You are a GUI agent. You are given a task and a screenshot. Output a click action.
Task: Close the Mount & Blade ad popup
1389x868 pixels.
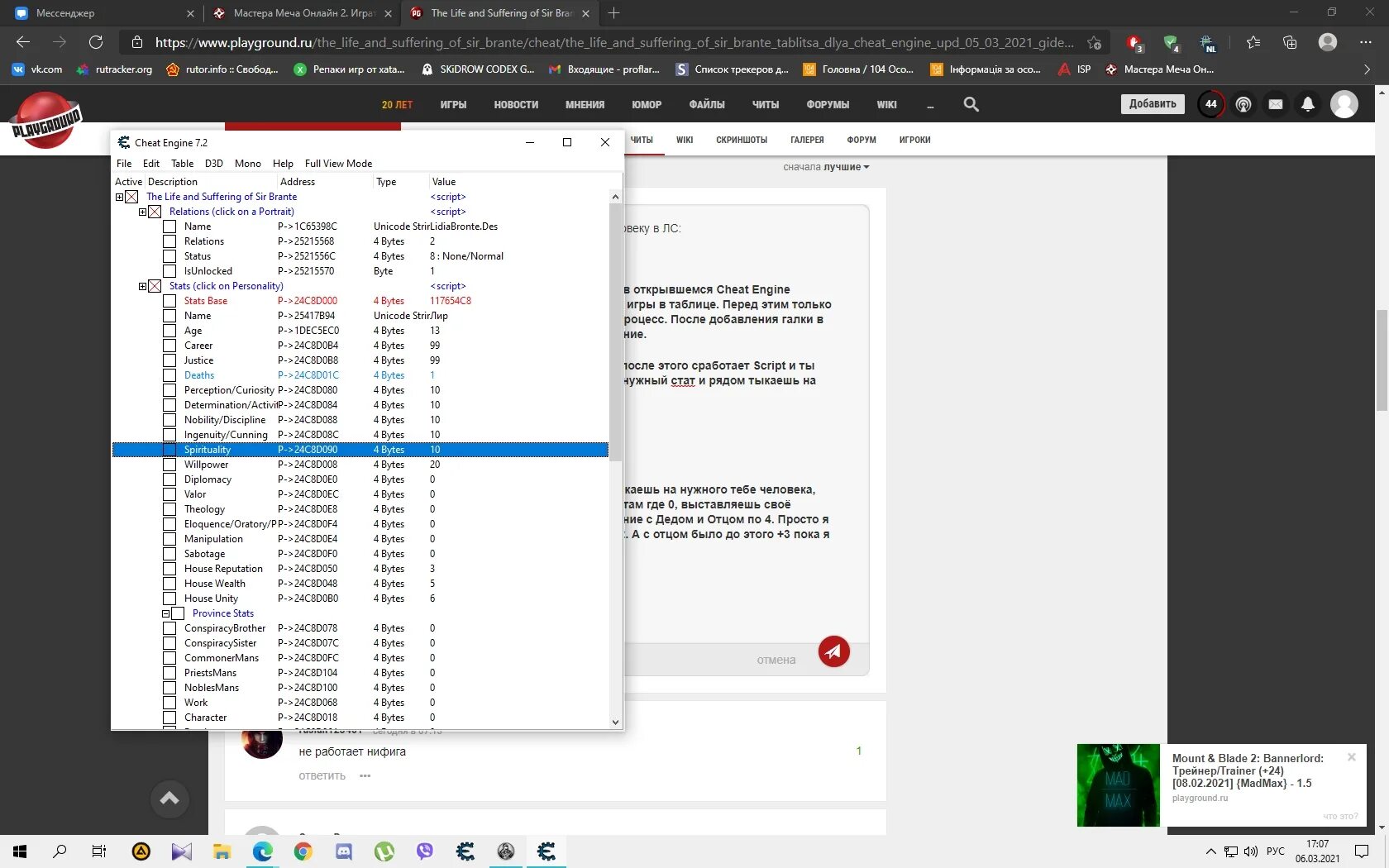pos(1351,757)
